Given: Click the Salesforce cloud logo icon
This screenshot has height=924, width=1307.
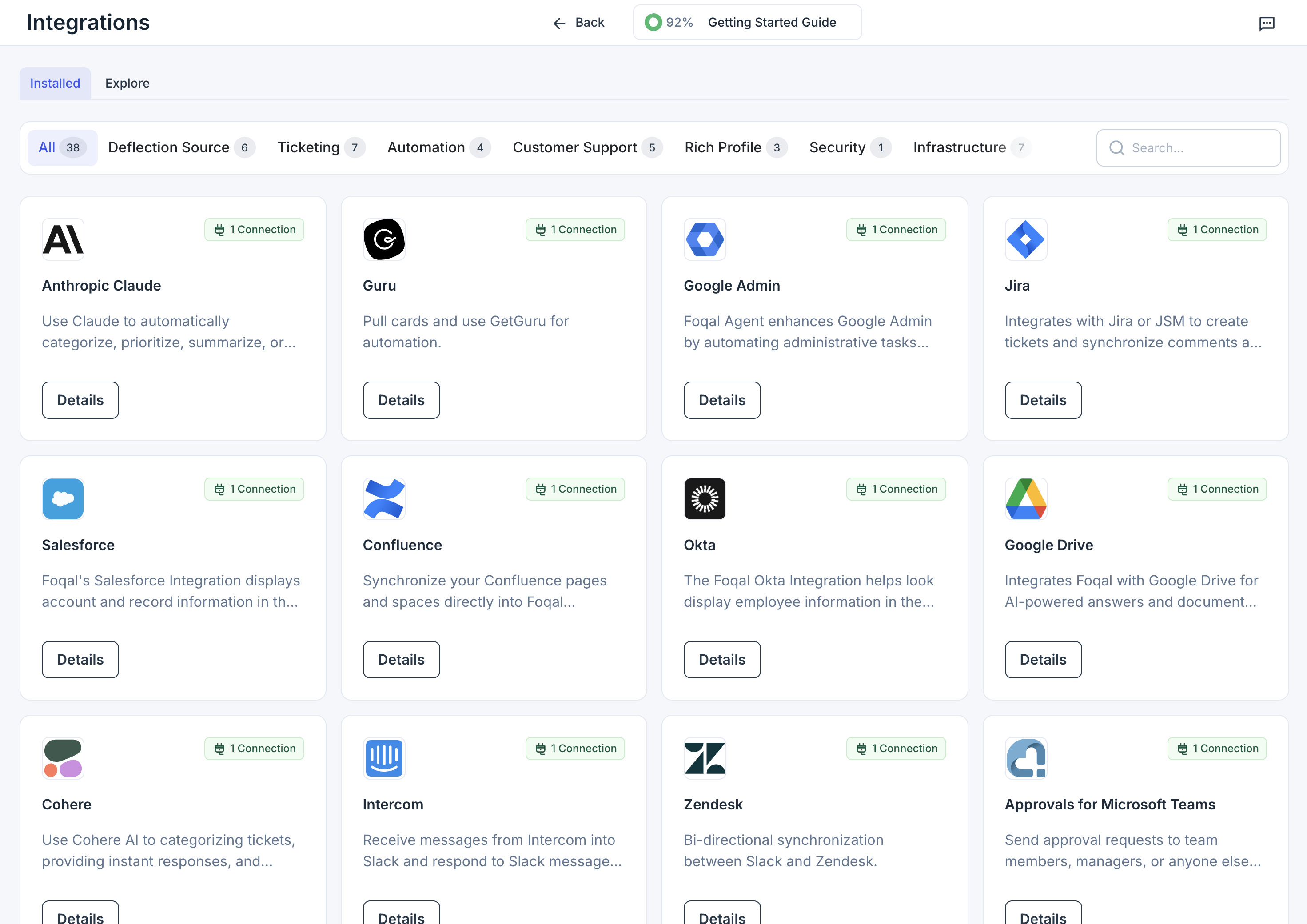Looking at the screenshot, I should click(63, 499).
